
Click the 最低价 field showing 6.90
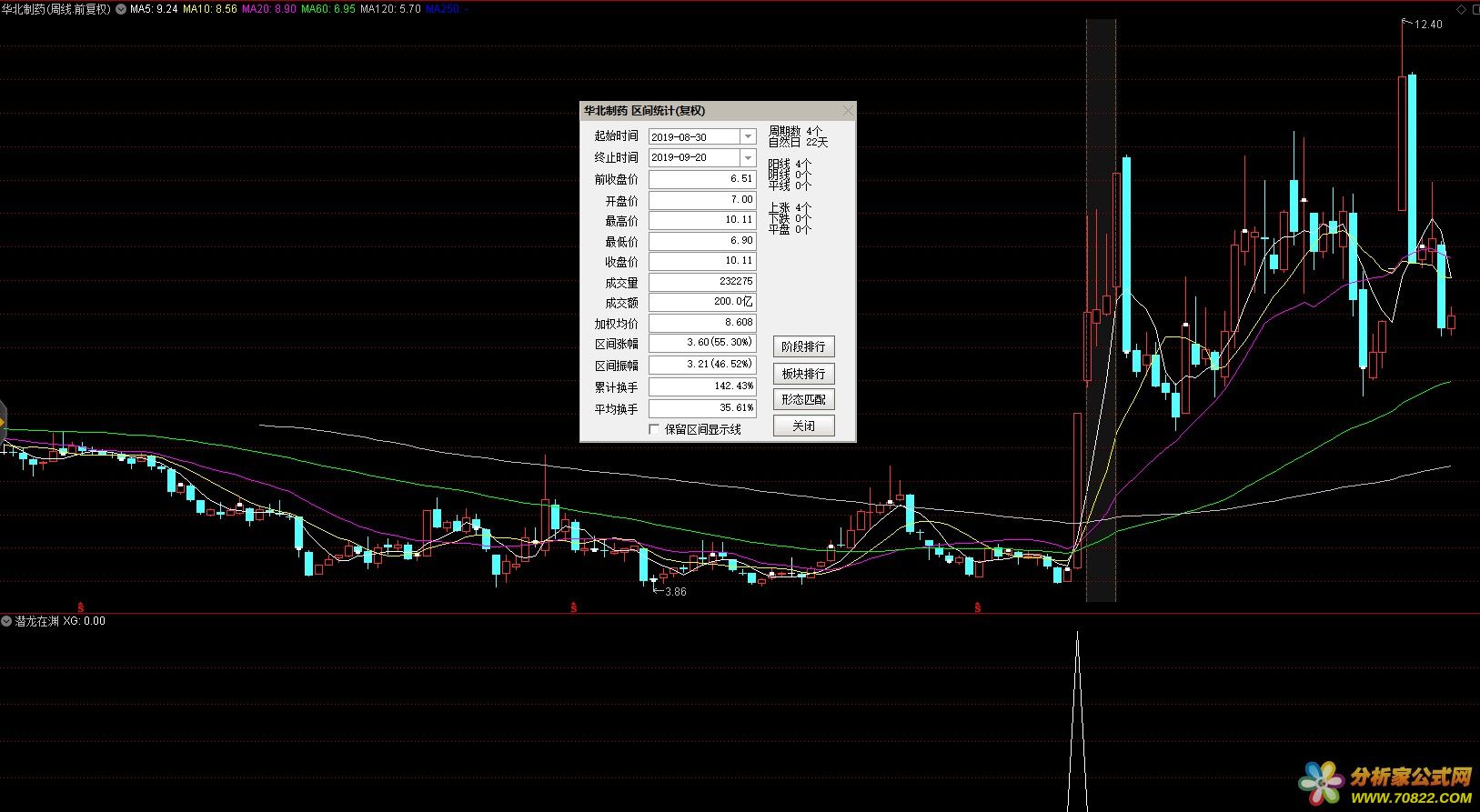point(701,241)
